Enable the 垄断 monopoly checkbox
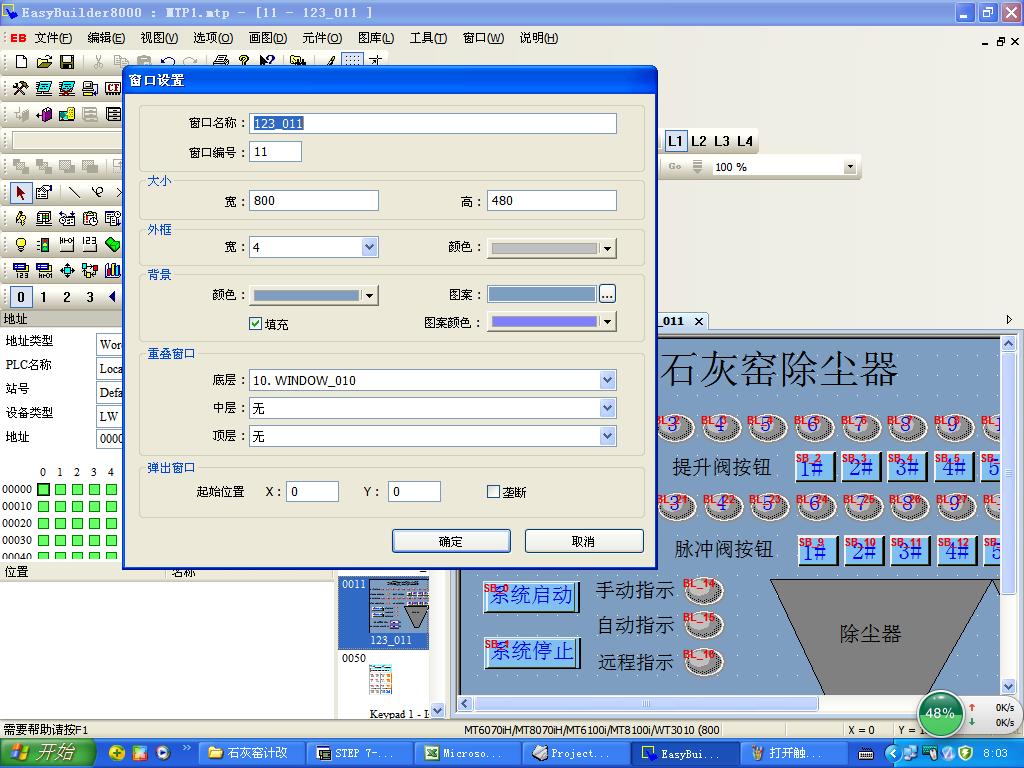The width and height of the screenshot is (1024, 768). (x=494, y=492)
